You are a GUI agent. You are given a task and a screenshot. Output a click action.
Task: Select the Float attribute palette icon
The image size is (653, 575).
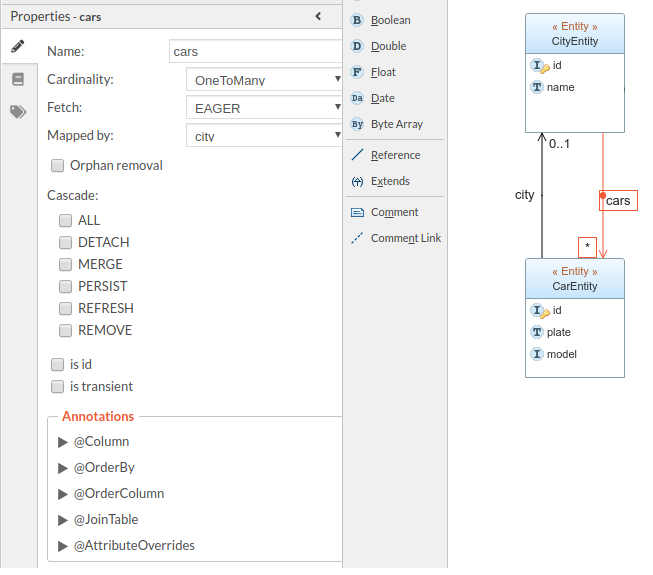[x=357, y=72]
